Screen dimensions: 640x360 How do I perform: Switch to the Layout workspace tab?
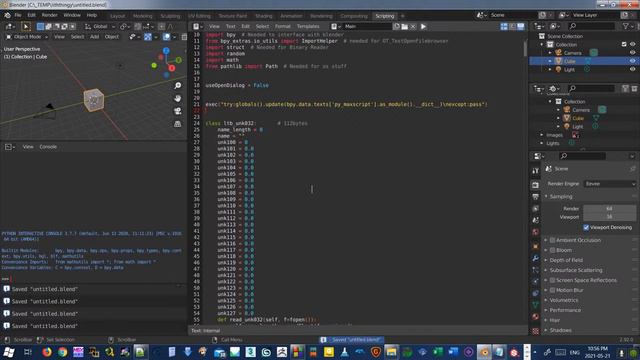118,16
